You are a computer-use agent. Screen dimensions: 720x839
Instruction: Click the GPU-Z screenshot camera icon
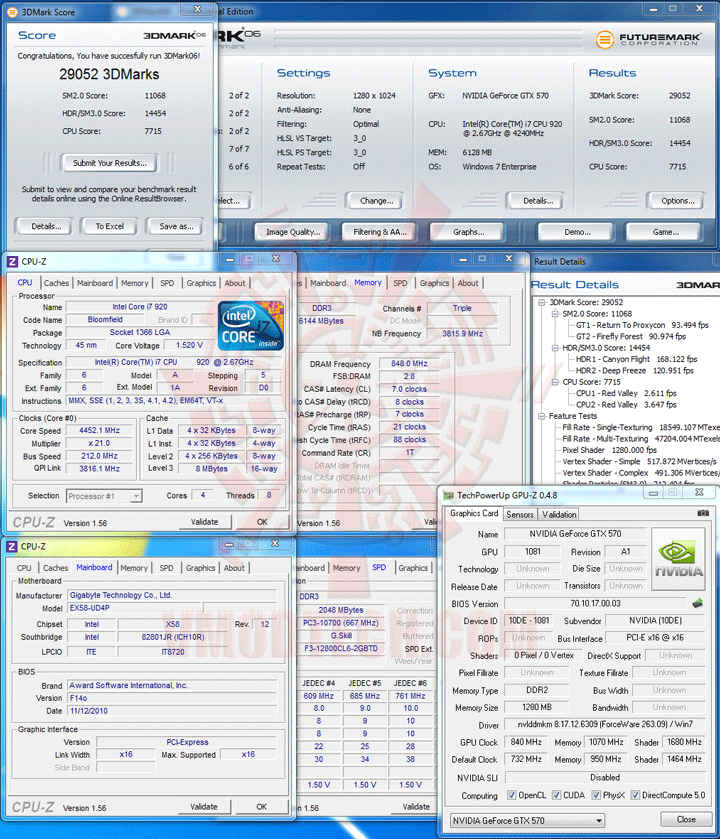pyautogui.click(x=703, y=513)
